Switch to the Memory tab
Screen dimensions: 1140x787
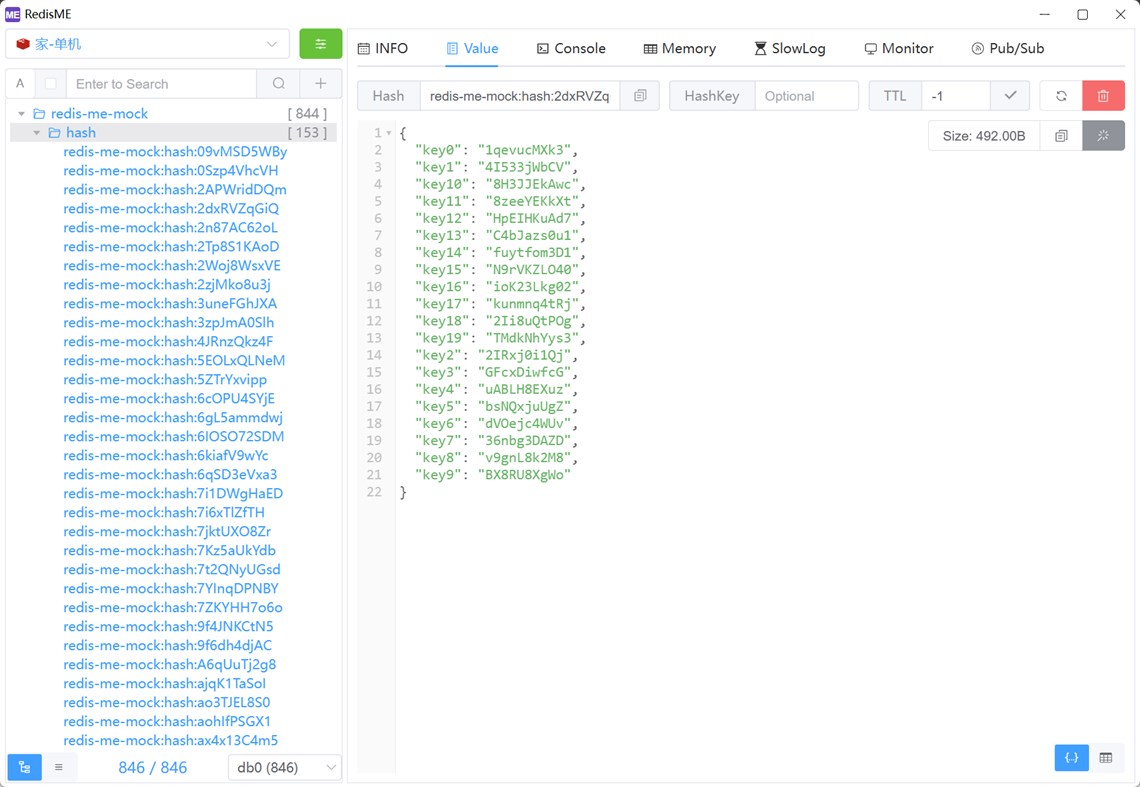[680, 49]
